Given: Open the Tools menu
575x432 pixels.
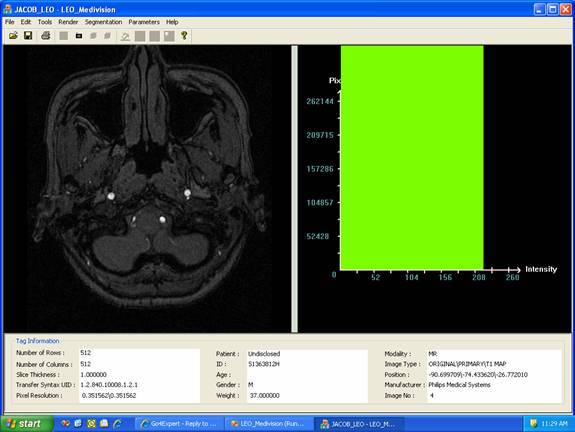Looking at the screenshot, I should pos(45,22).
